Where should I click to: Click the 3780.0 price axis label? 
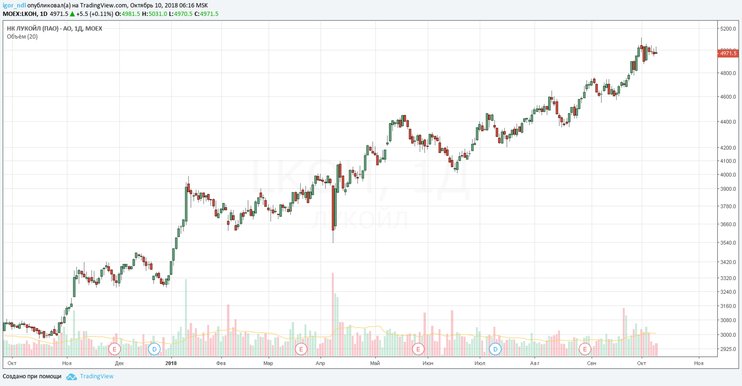pyautogui.click(x=729, y=206)
